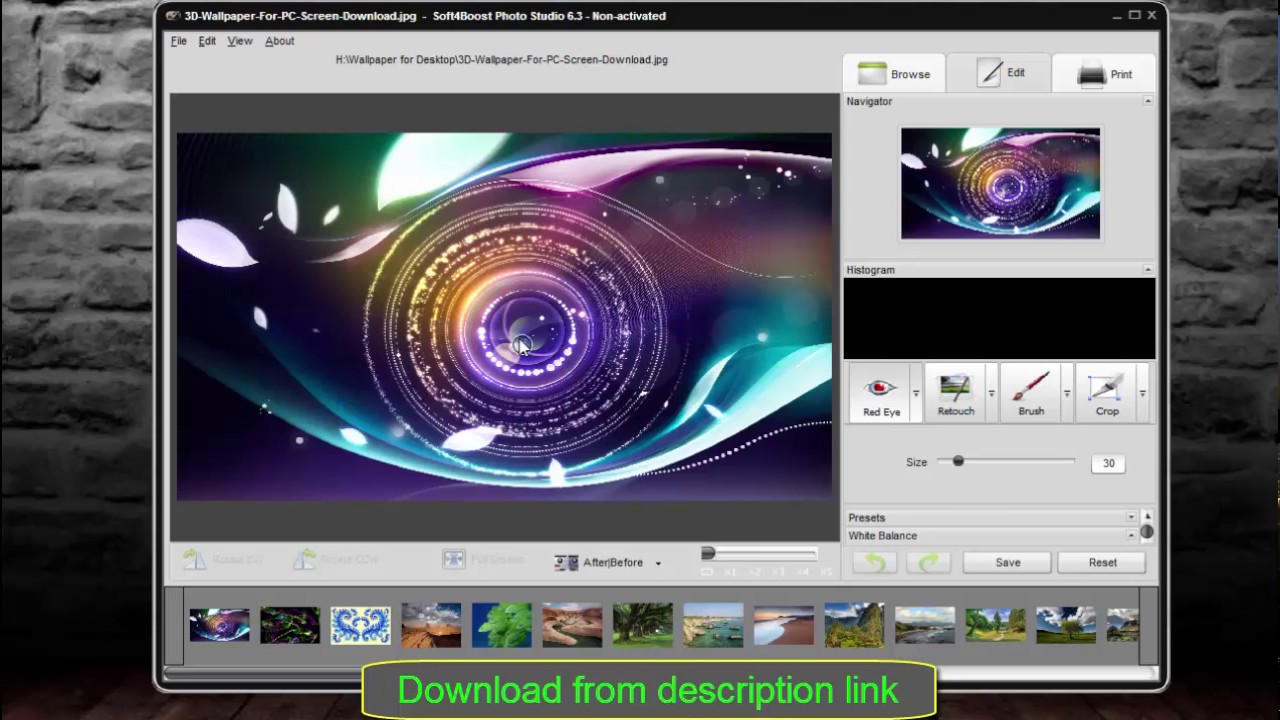Open the After|Before view dropdown
1280x720 pixels.
(x=658, y=564)
